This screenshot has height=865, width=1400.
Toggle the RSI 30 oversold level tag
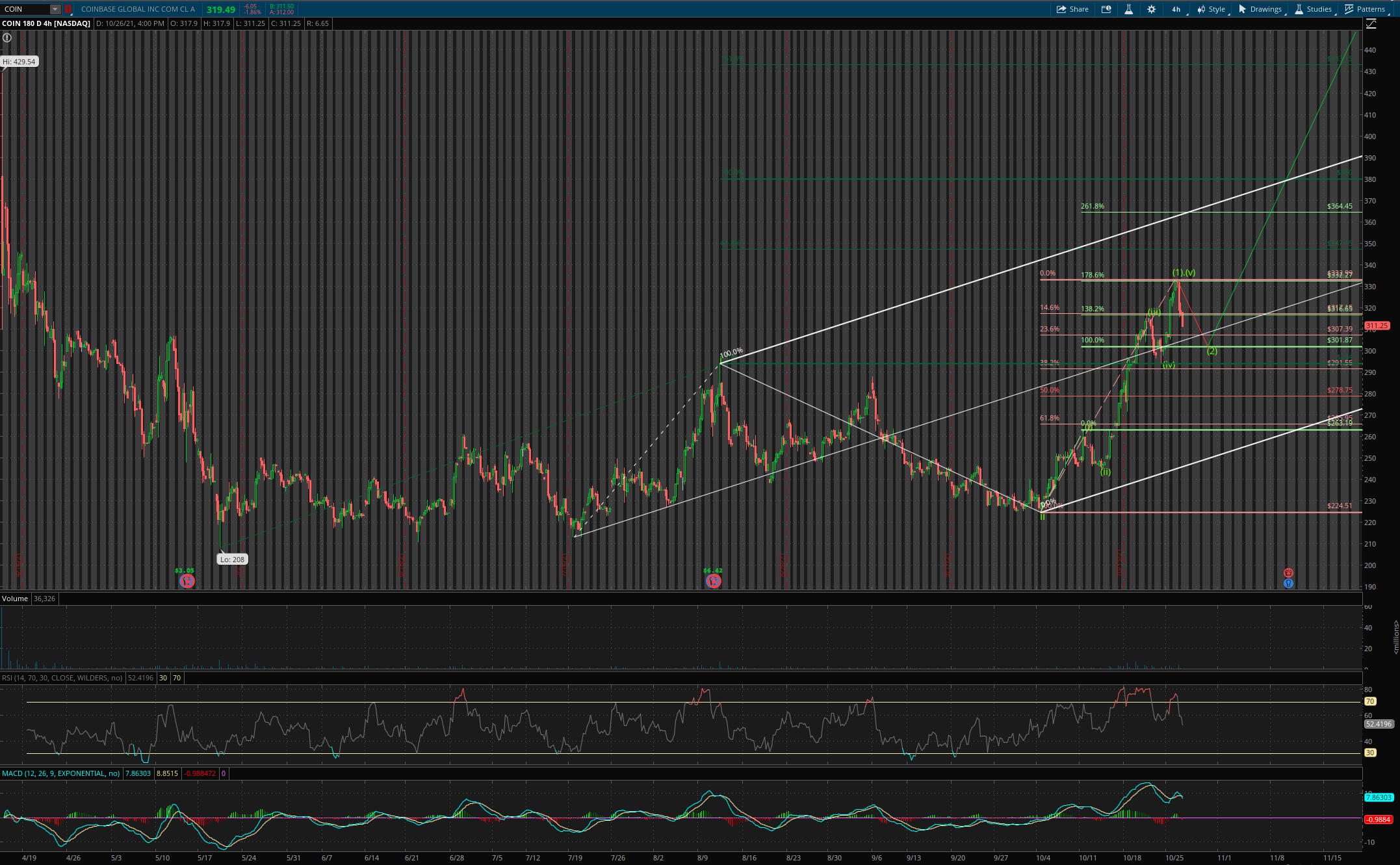pos(163,678)
